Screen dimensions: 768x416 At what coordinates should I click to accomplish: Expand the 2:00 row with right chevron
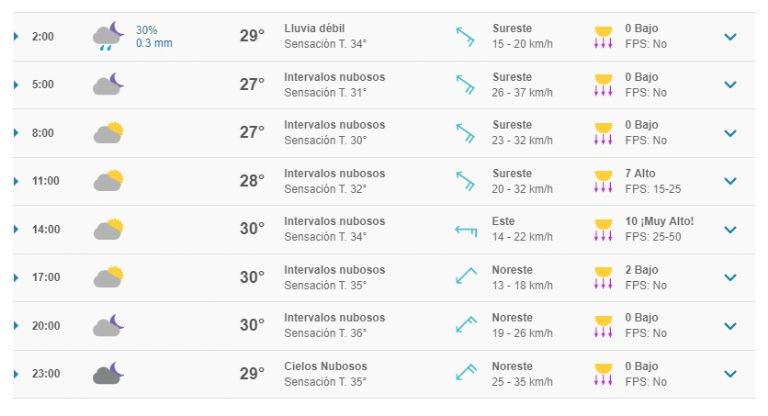tap(730, 37)
